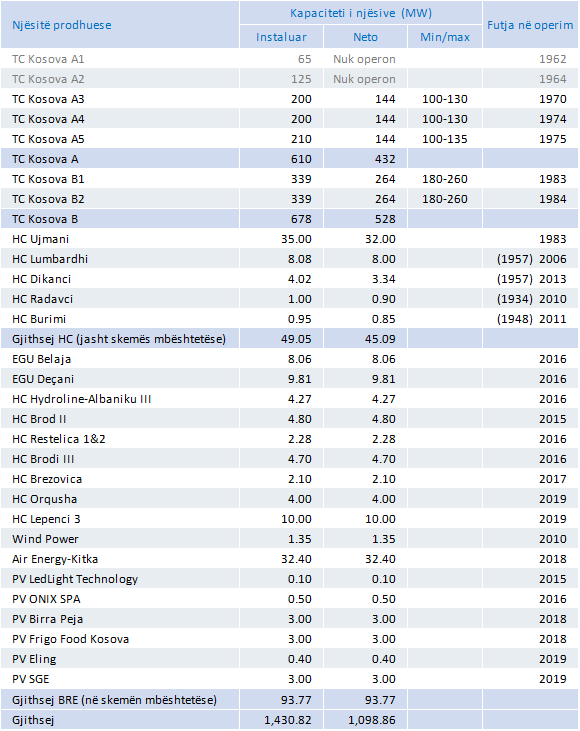The height and width of the screenshot is (731, 580).
Task: Select the 'HC Orqusha' row label
Action: pyautogui.click(x=44, y=500)
